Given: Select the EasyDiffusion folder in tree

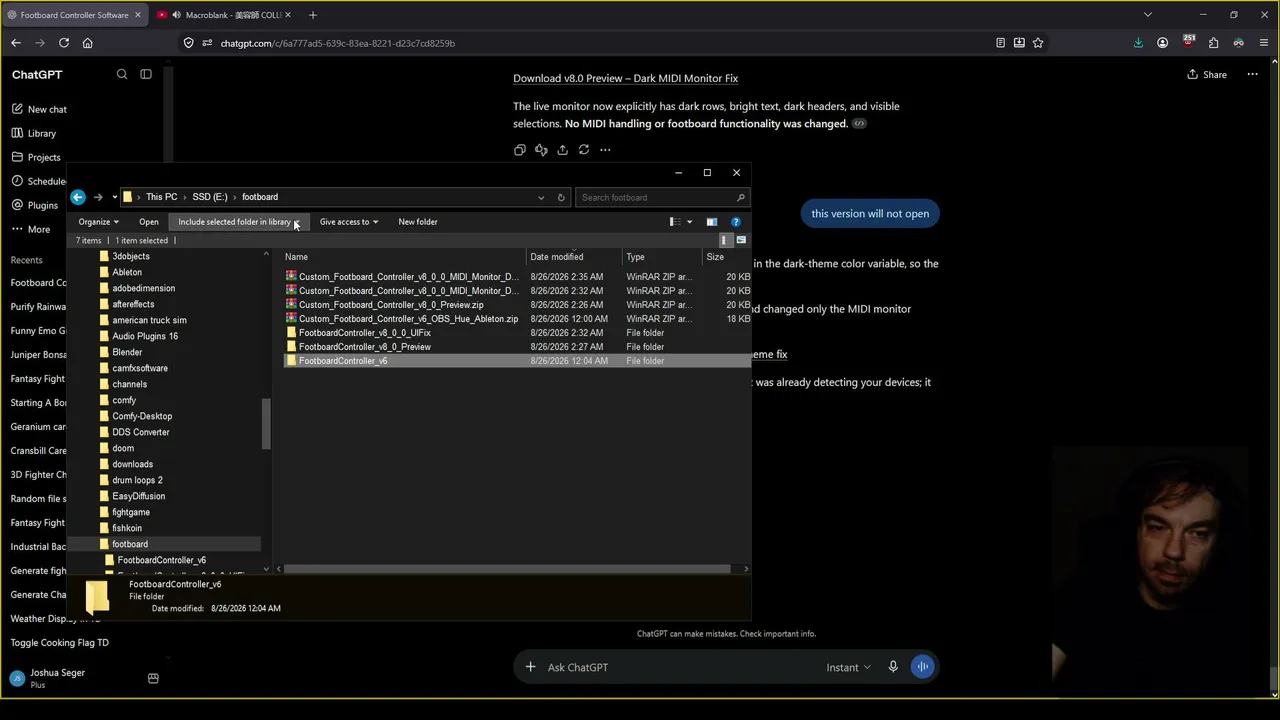Looking at the screenshot, I should point(139,496).
